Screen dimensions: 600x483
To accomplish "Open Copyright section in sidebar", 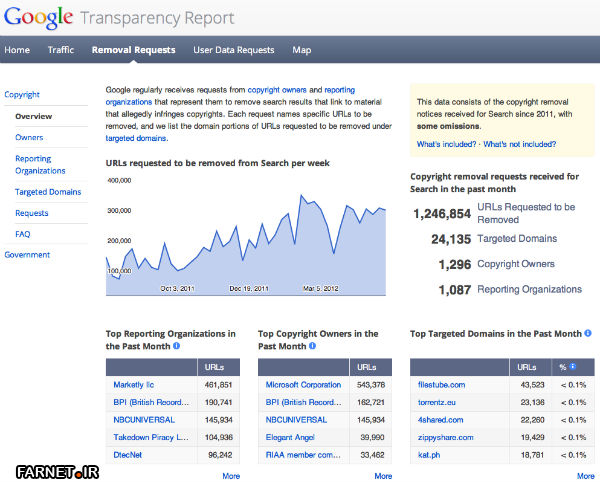I will (x=22, y=95).
